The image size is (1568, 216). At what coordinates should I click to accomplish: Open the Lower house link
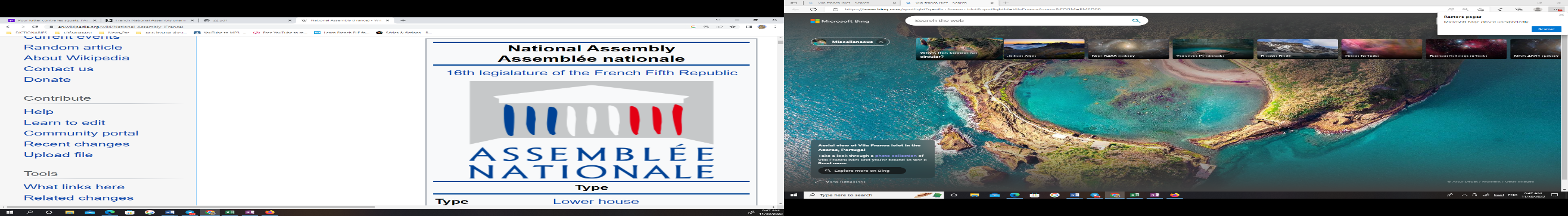(596, 201)
